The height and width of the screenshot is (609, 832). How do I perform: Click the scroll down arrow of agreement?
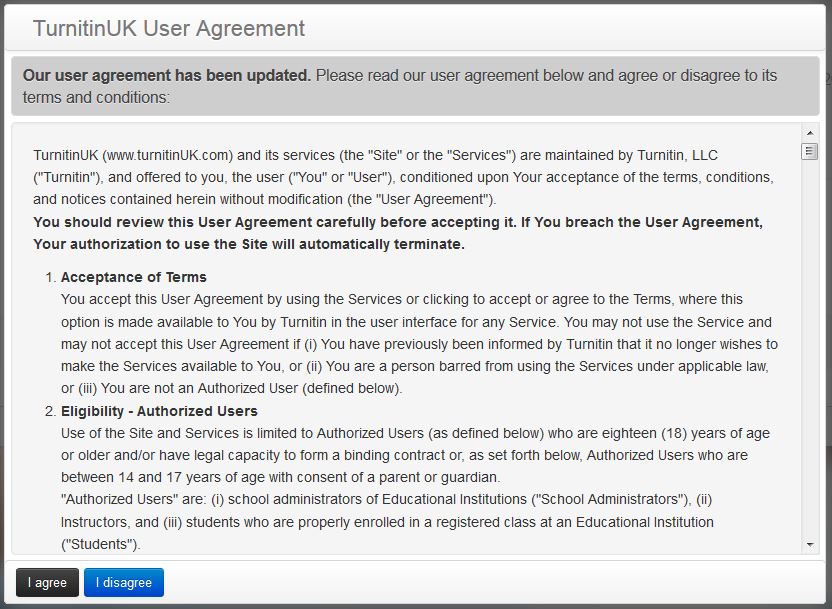810,545
